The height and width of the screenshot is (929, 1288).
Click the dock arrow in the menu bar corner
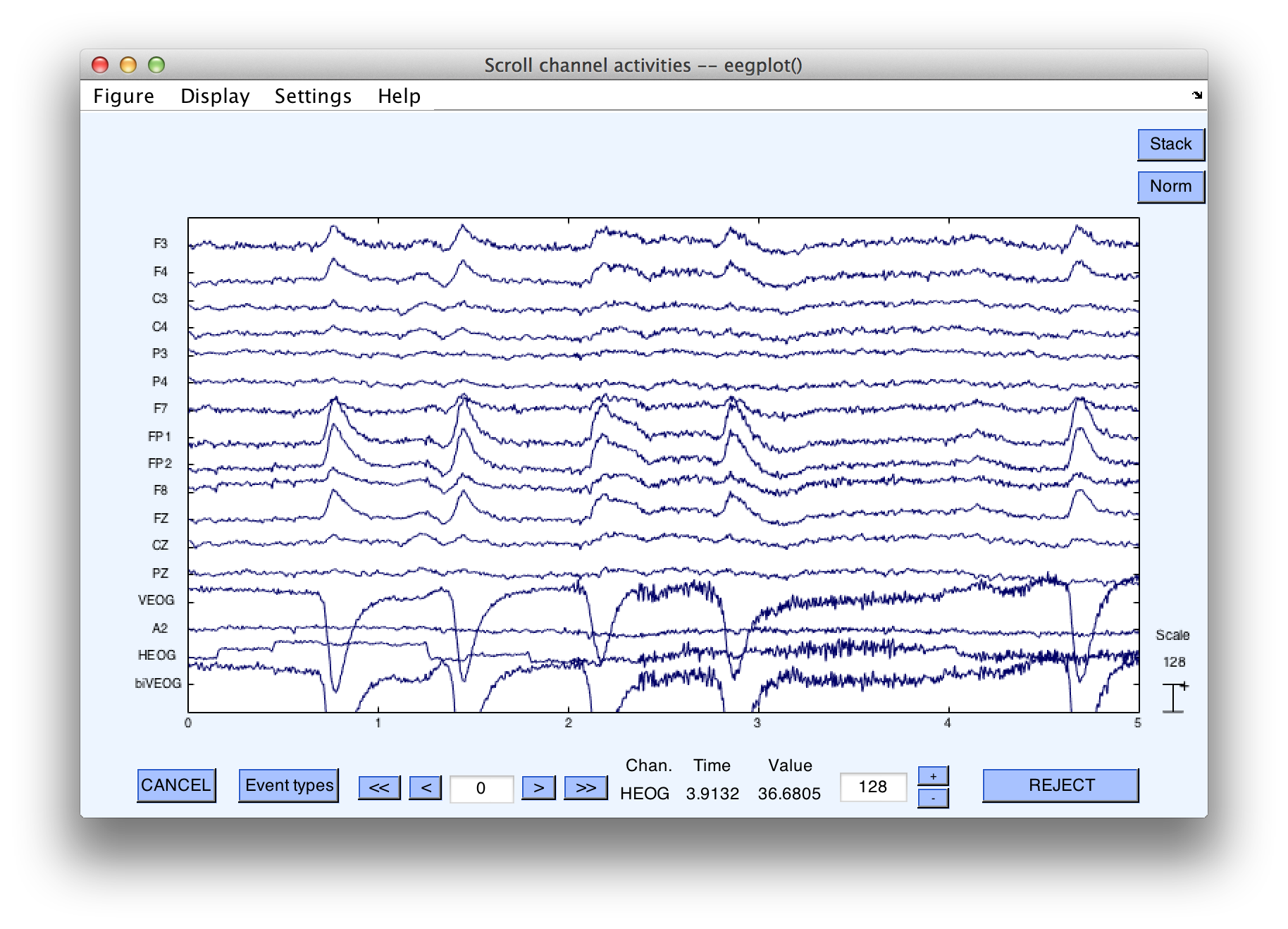coord(1197,95)
